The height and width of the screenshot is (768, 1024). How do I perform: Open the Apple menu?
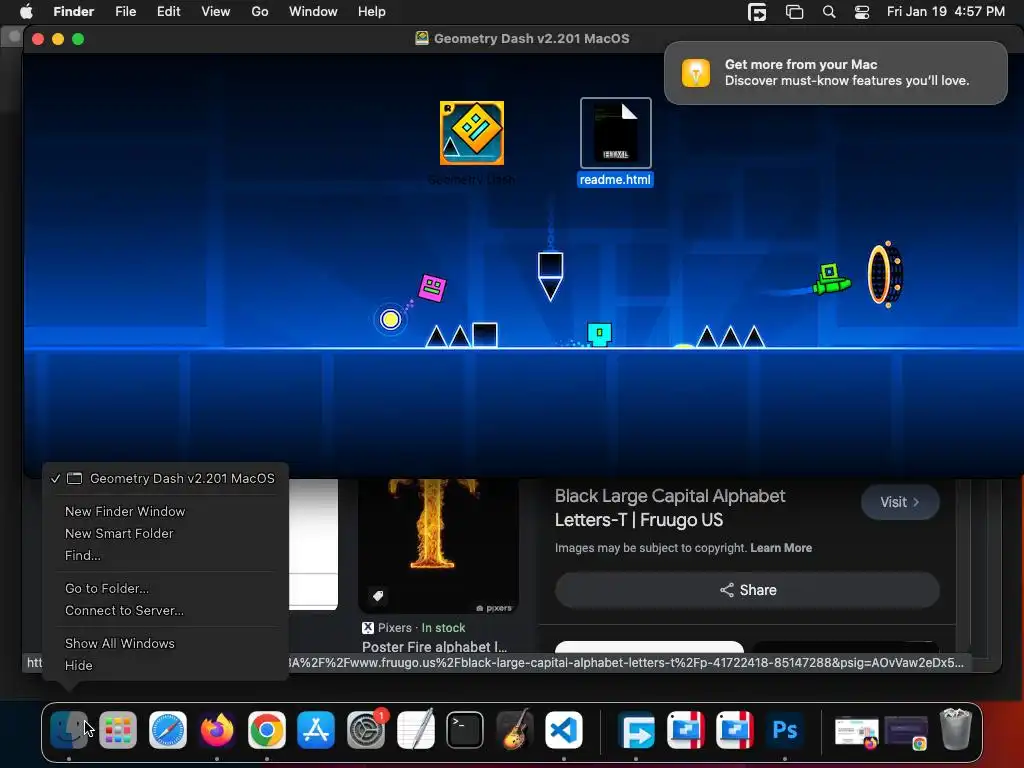point(26,12)
